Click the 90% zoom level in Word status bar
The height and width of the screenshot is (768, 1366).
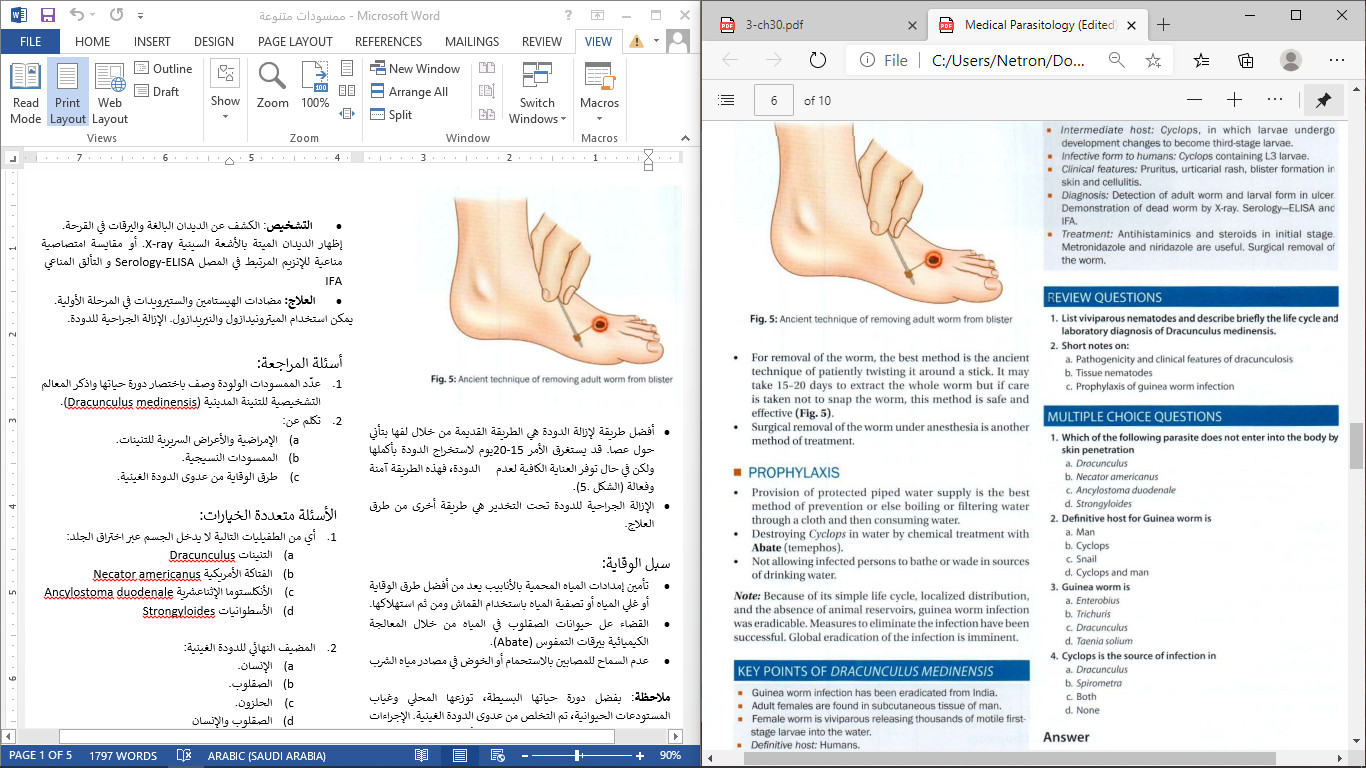pyautogui.click(x=670, y=756)
